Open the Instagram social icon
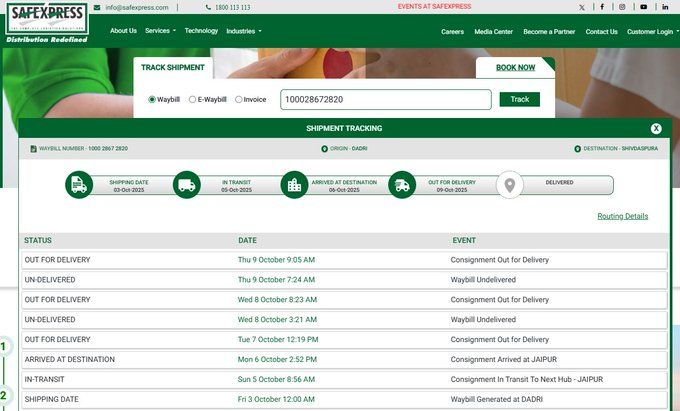Screen dimensions: 680x411 [622, 7]
